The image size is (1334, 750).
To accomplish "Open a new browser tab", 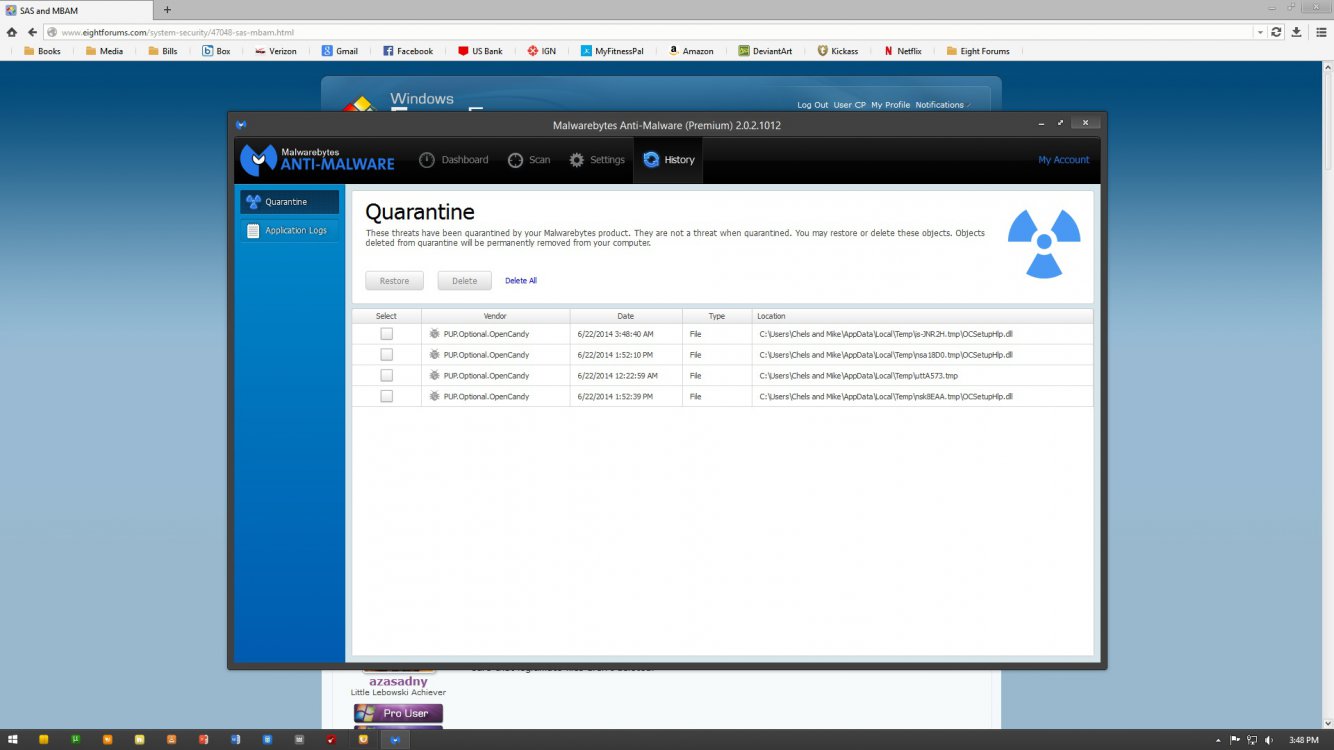I will (167, 10).
